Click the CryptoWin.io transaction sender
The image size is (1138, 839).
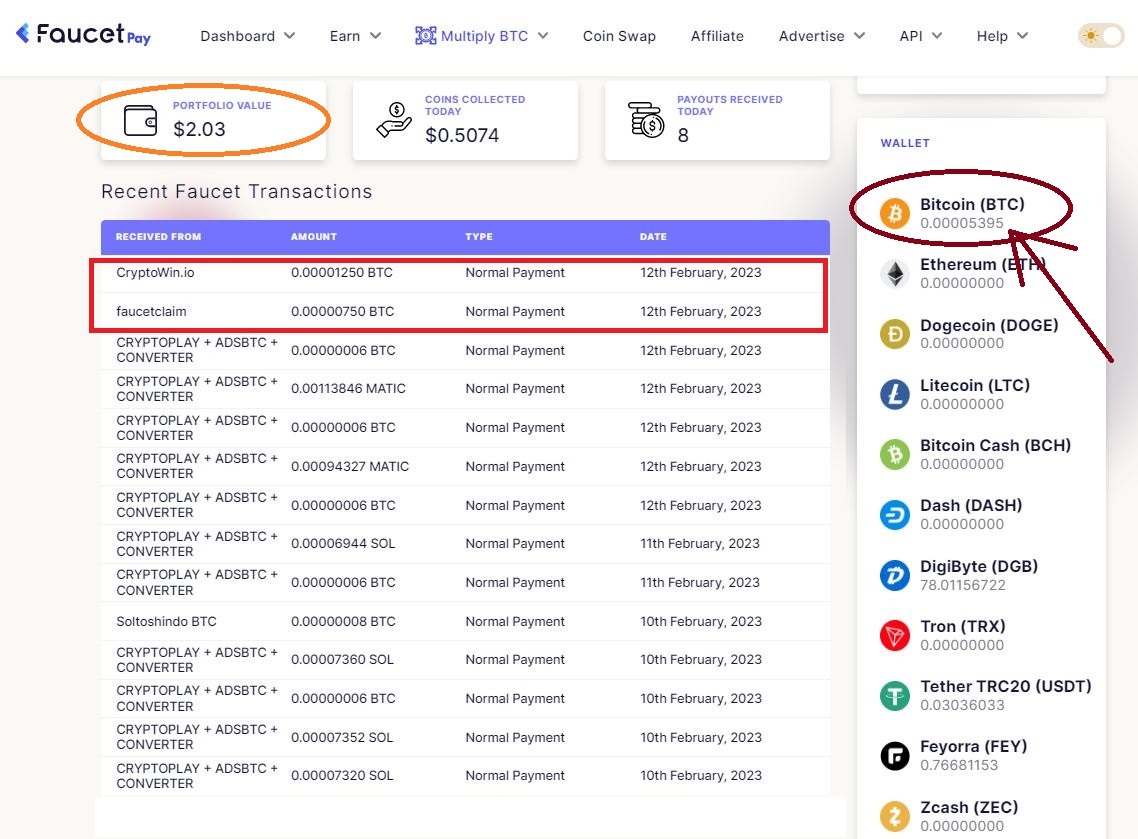[155, 273]
